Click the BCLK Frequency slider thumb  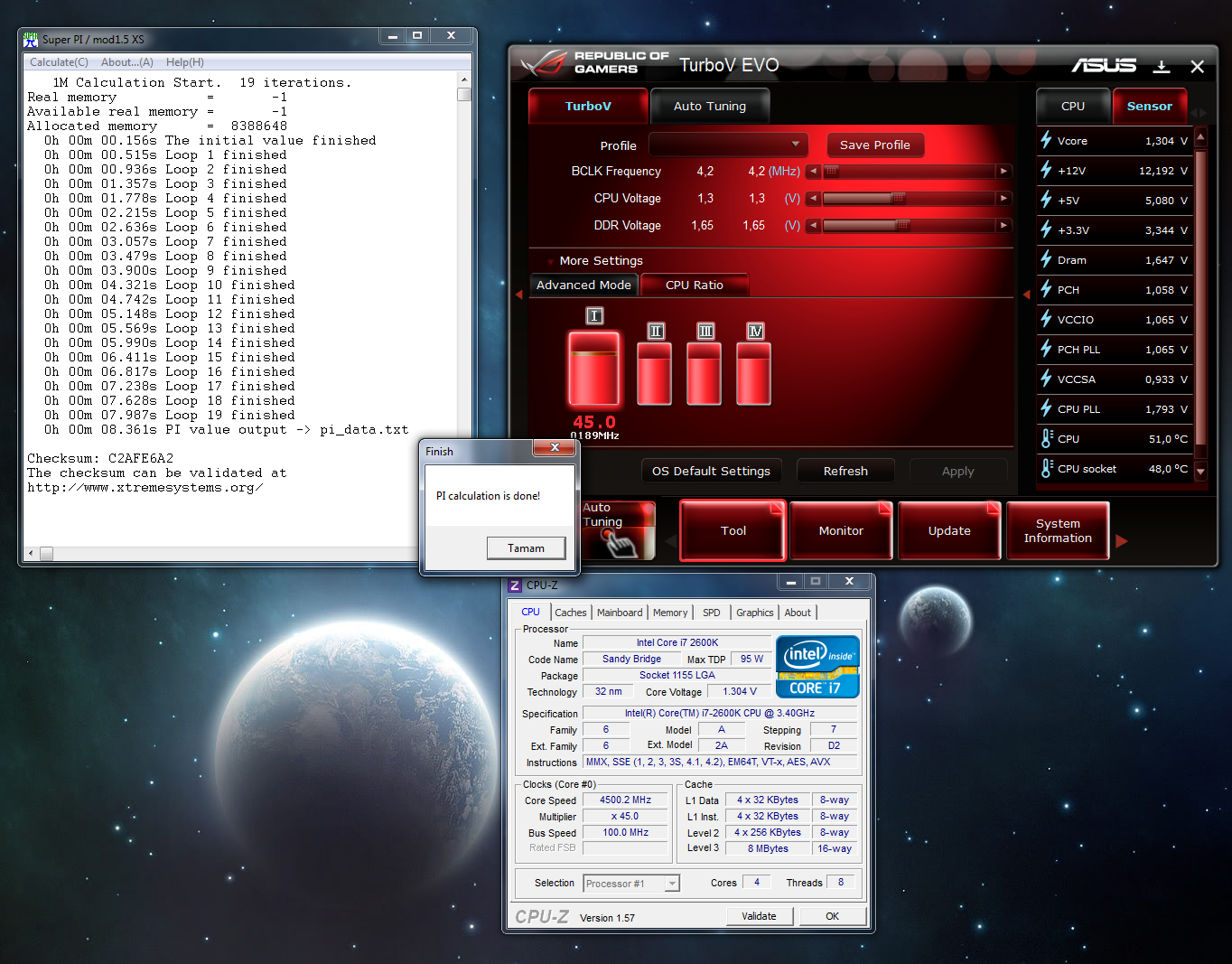point(831,171)
